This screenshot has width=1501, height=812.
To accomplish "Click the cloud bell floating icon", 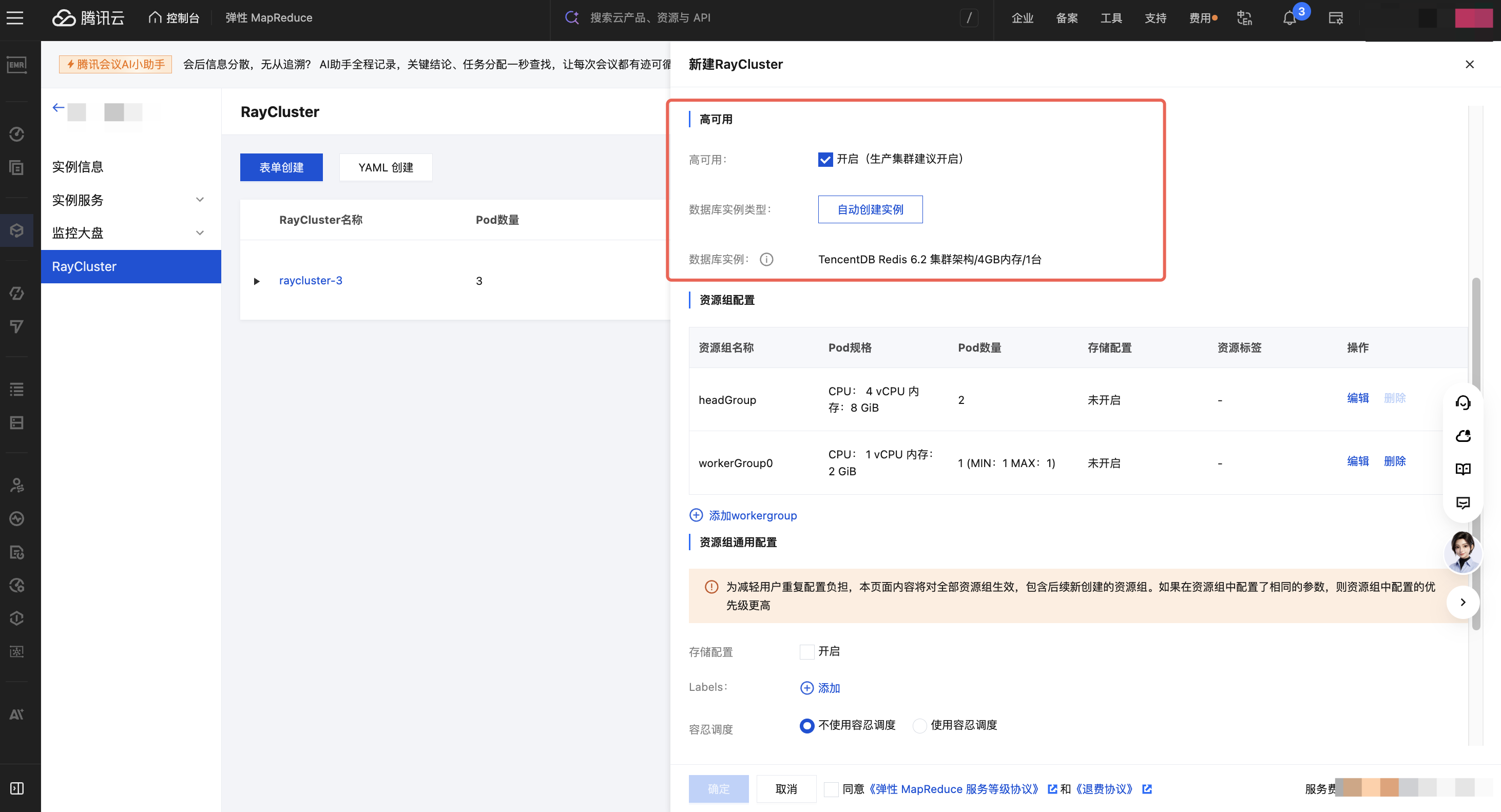I will click(1462, 436).
